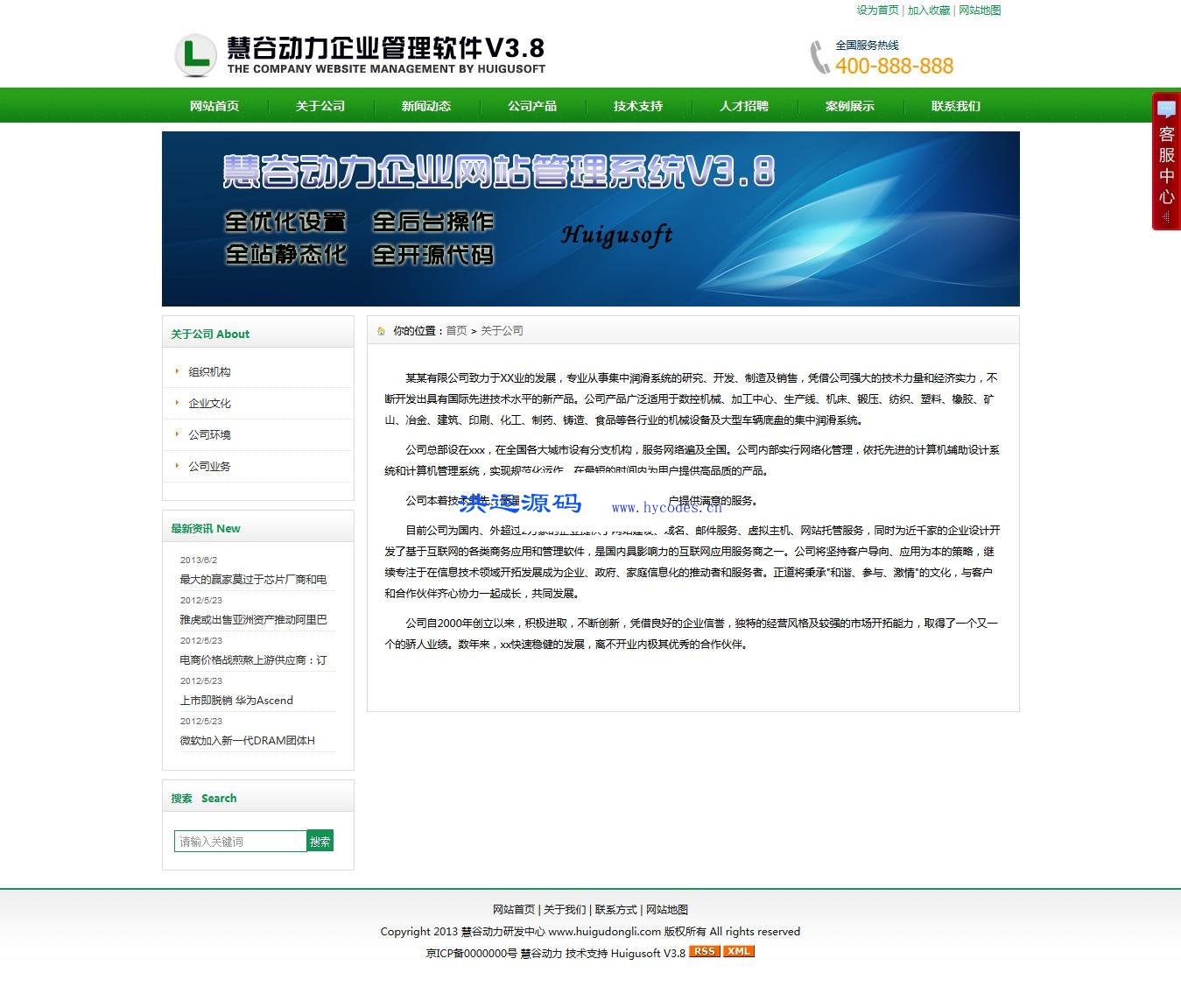This screenshot has width=1181, height=1008.
Task: Click the arrow icon beside 企业文化
Action: pyautogui.click(x=178, y=403)
